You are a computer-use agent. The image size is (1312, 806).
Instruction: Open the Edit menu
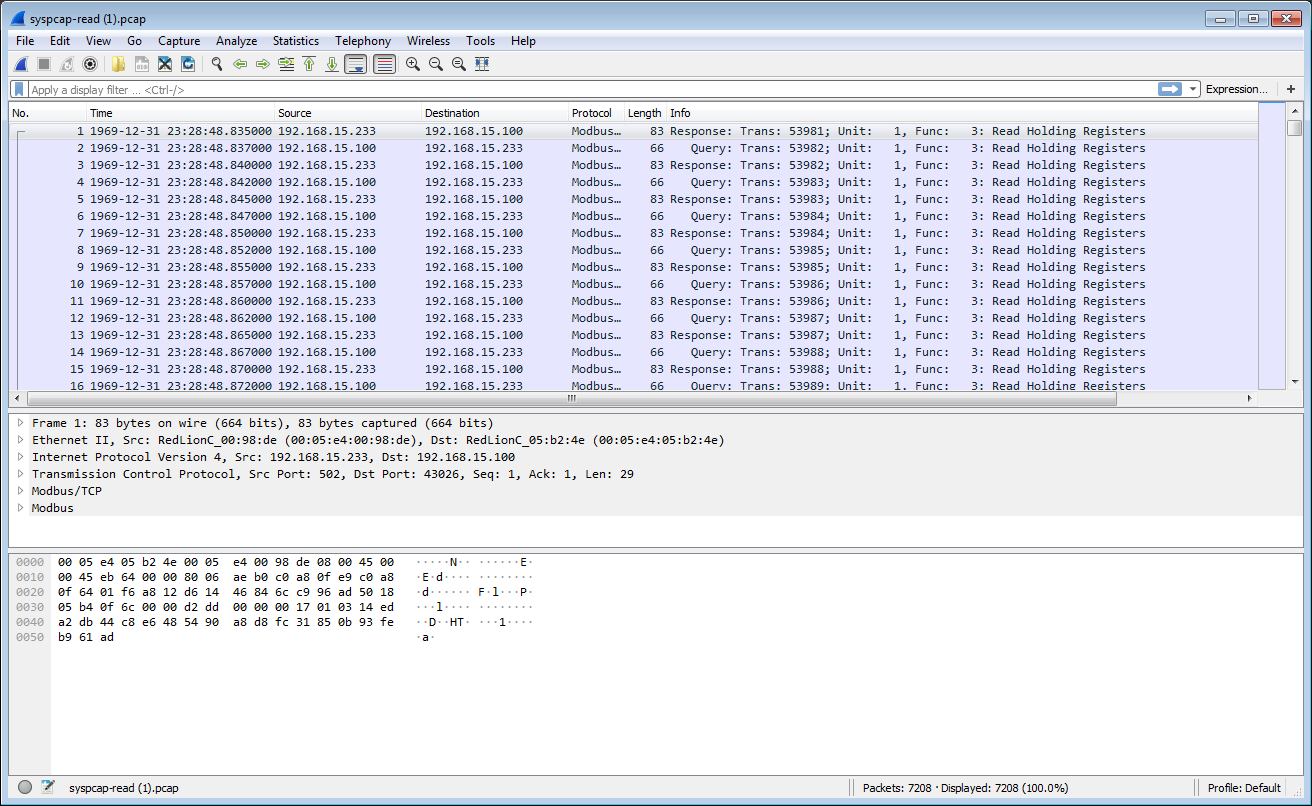(x=60, y=41)
